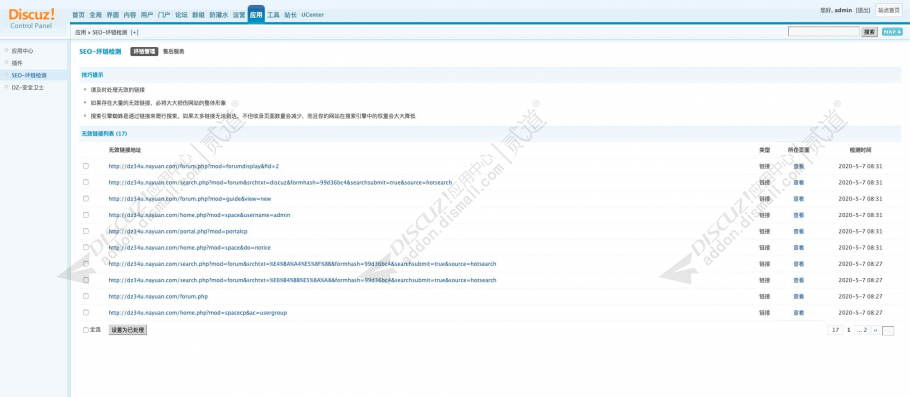Screen dimensions: 910x397
Task: Open the home.php space&username=admin link
Action: (x=199, y=215)
